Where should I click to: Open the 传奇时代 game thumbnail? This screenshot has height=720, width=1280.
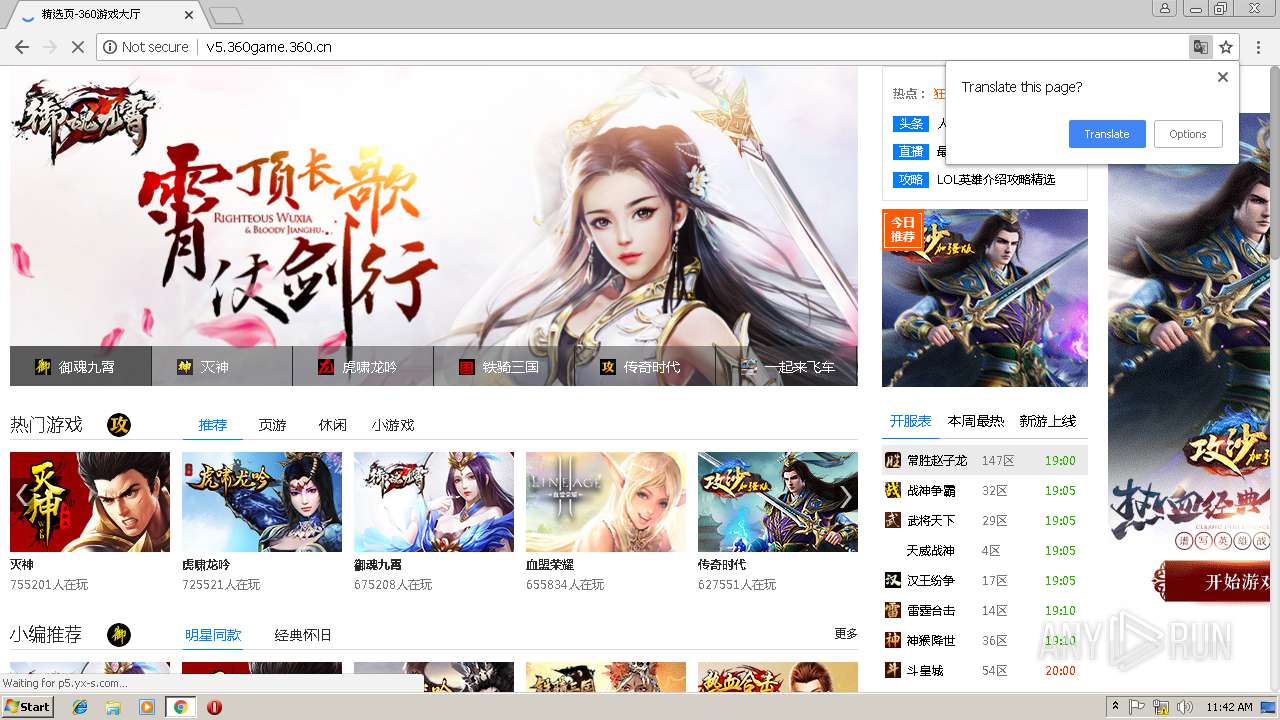(778, 502)
